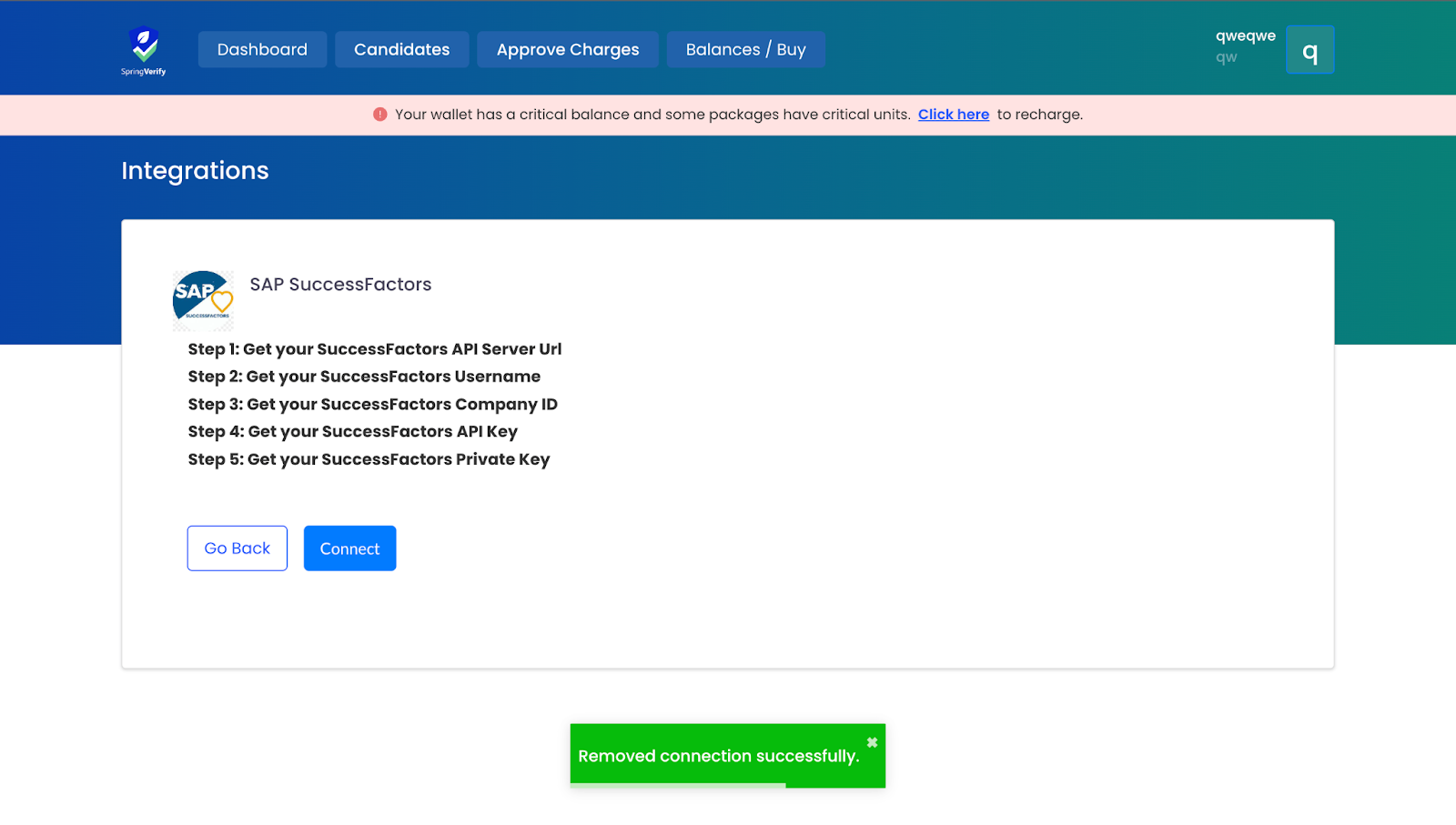This screenshot has height=825, width=1456.
Task: Click the Connect button
Action: (349, 548)
